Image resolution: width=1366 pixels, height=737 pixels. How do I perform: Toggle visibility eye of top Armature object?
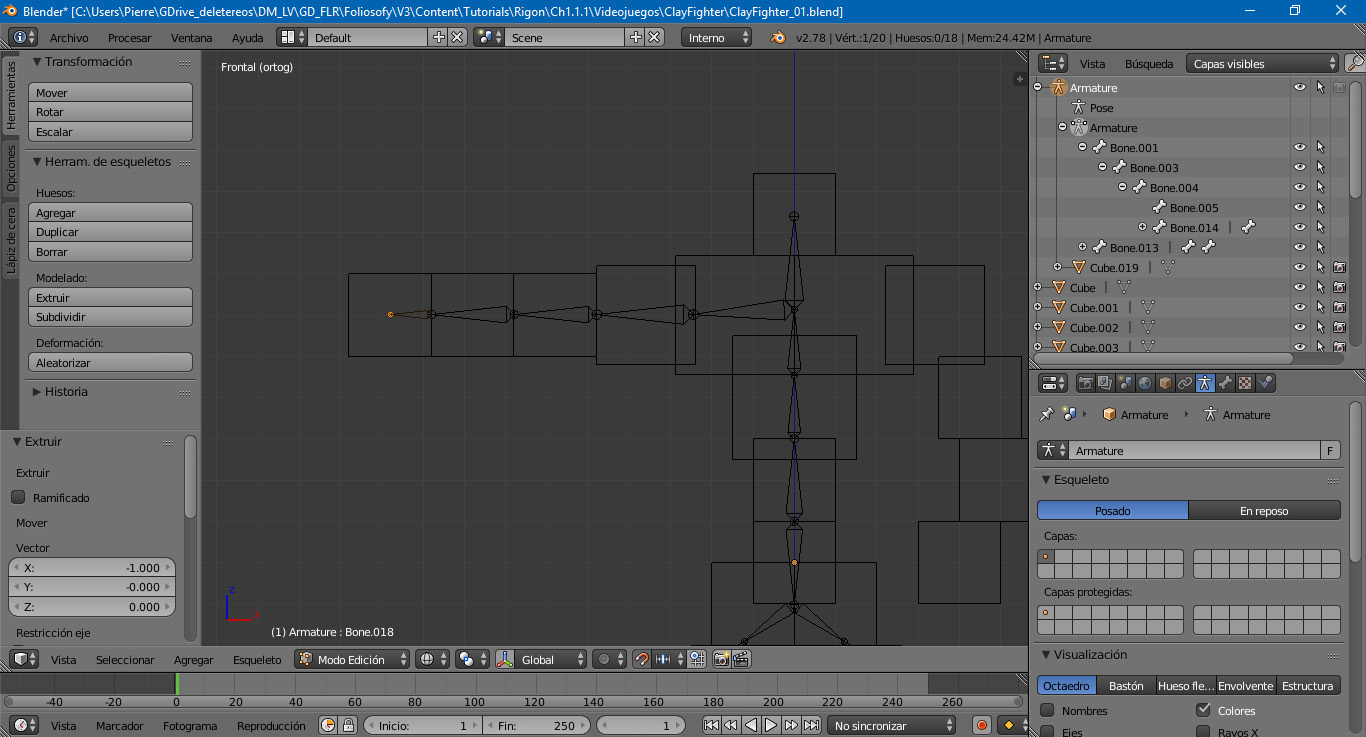point(1300,87)
